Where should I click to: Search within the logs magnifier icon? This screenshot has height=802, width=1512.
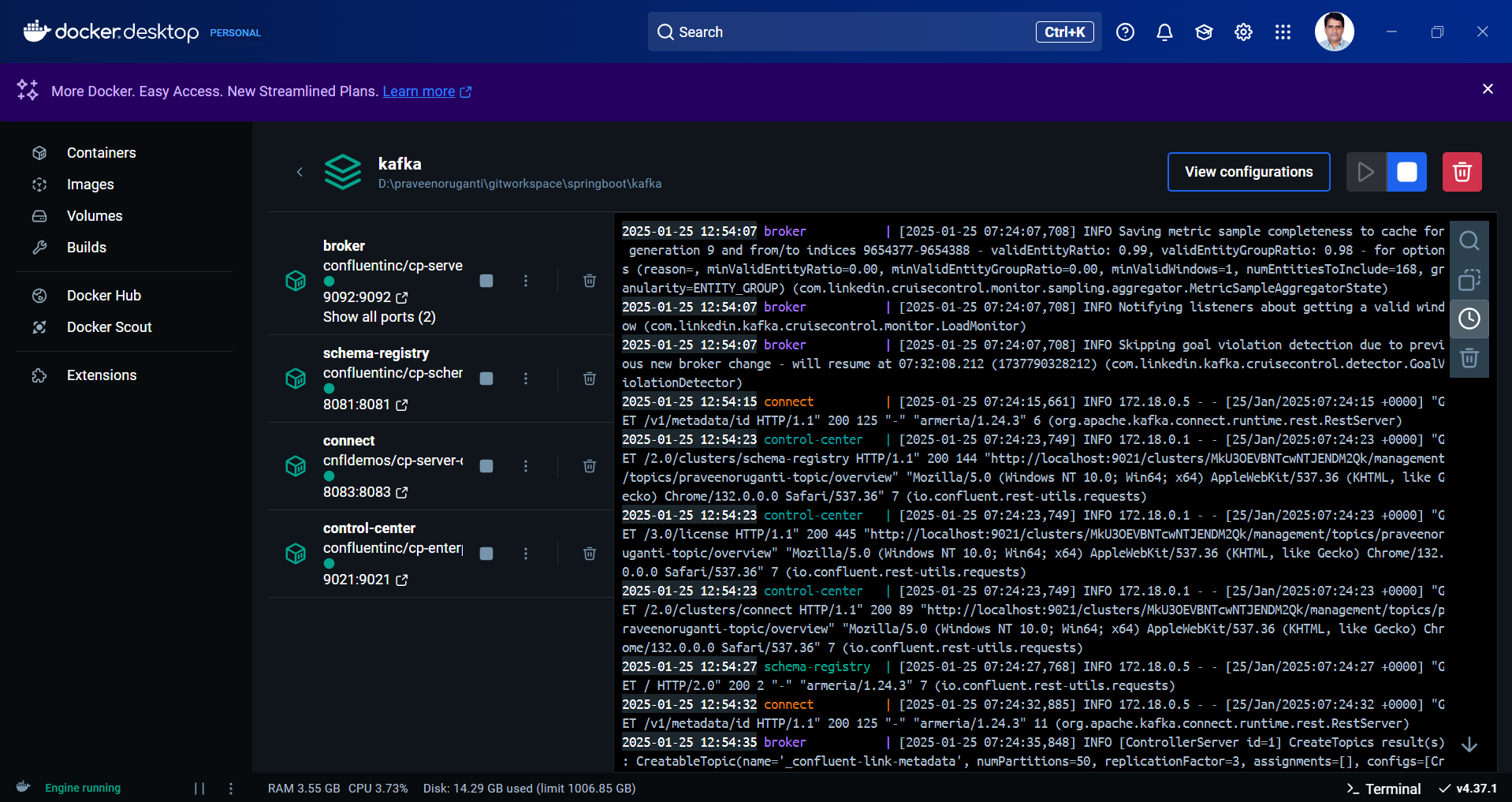(1469, 241)
